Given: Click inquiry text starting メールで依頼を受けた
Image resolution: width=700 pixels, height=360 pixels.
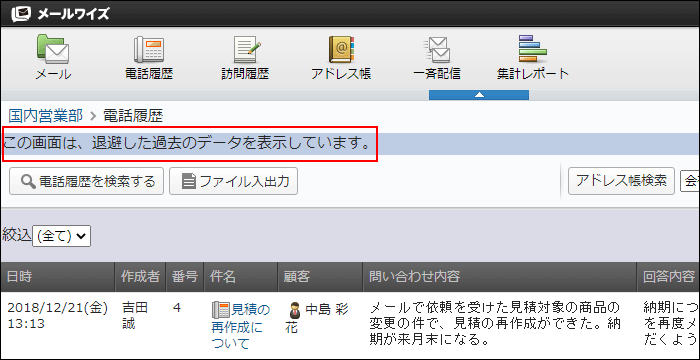Looking at the screenshot, I should 495,324.
